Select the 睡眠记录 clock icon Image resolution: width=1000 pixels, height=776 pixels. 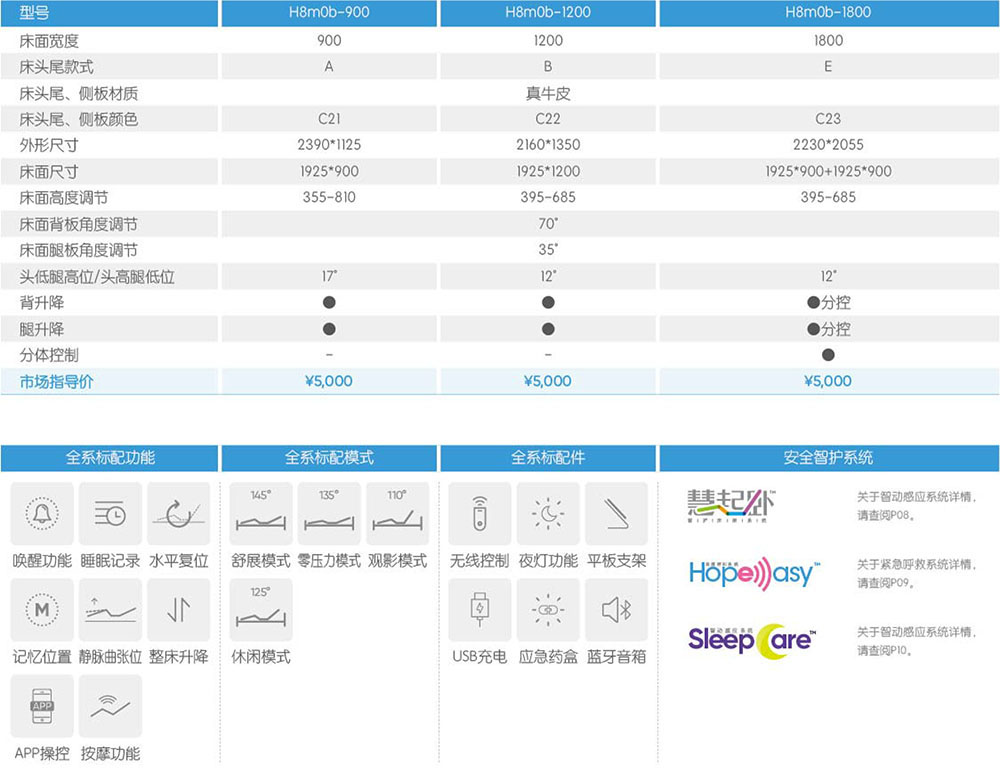pyautogui.click(x=110, y=513)
